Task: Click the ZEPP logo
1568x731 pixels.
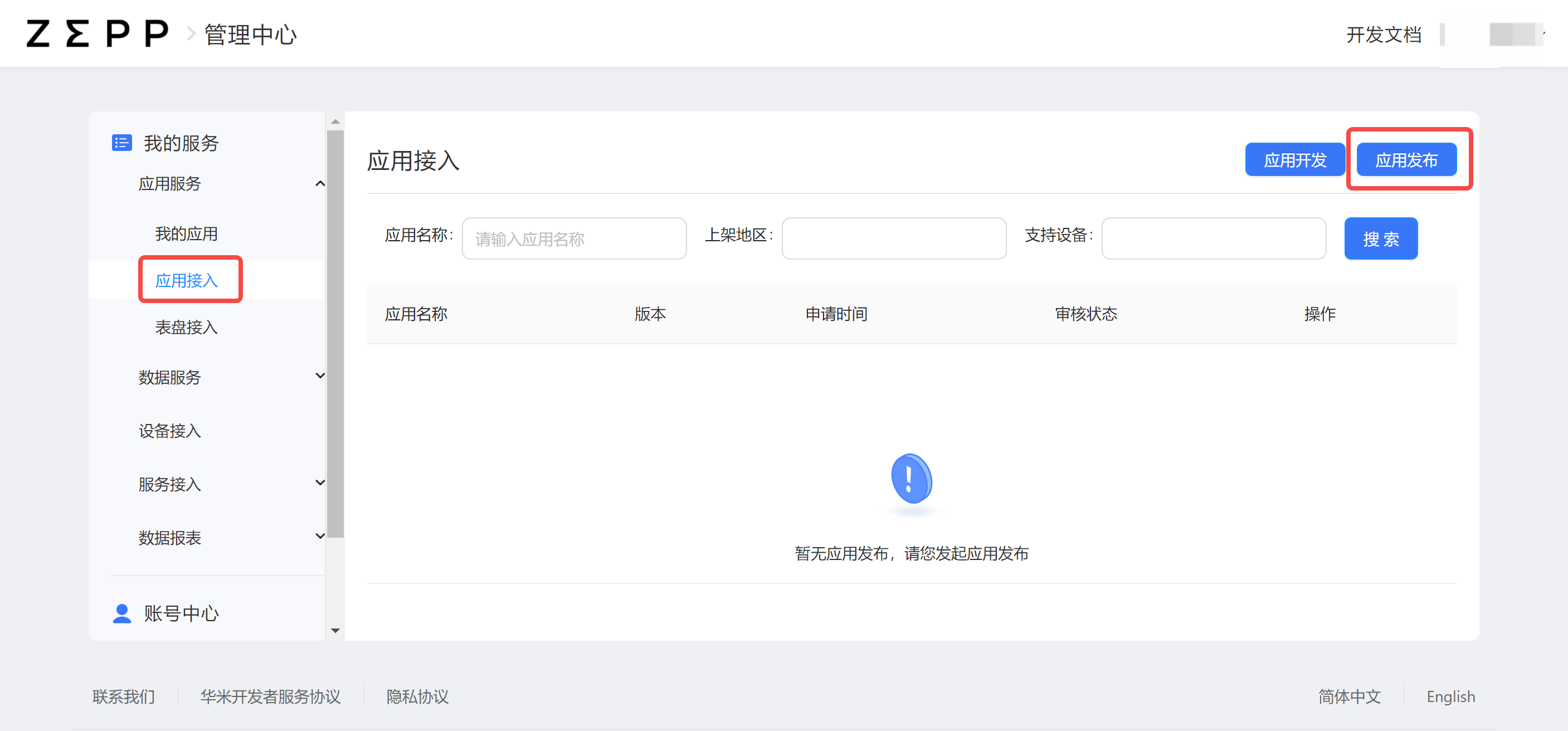Action: 98,33
